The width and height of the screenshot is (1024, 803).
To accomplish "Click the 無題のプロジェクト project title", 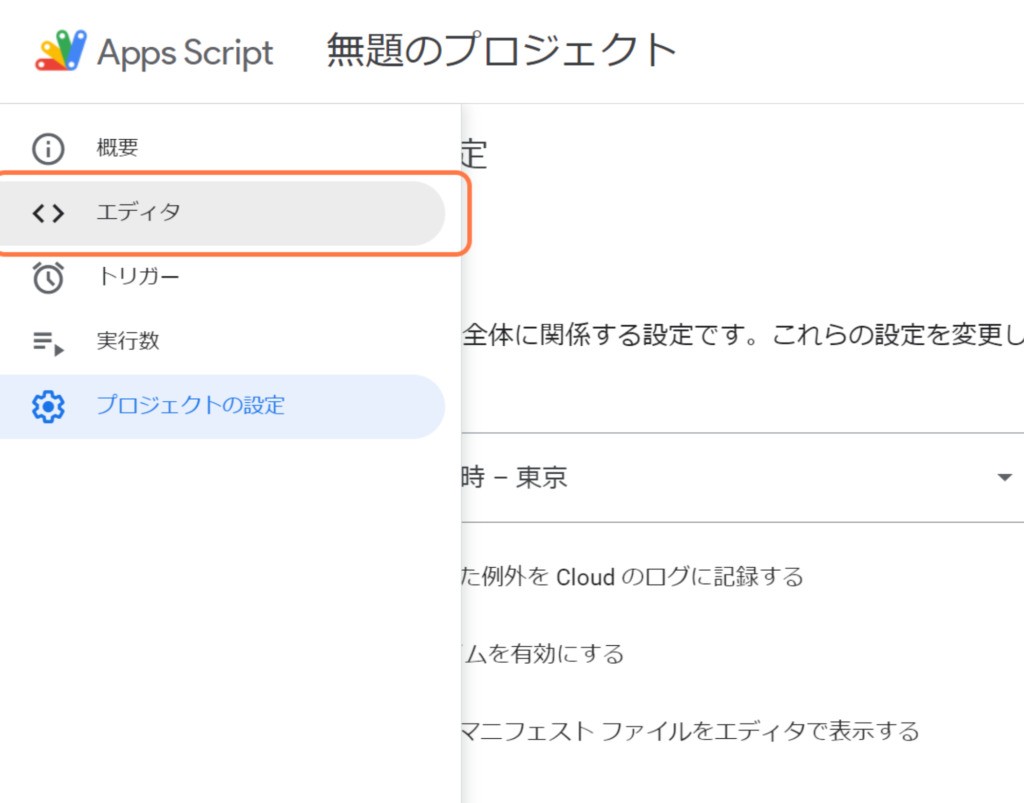I will pyautogui.click(x=501, y=50).
